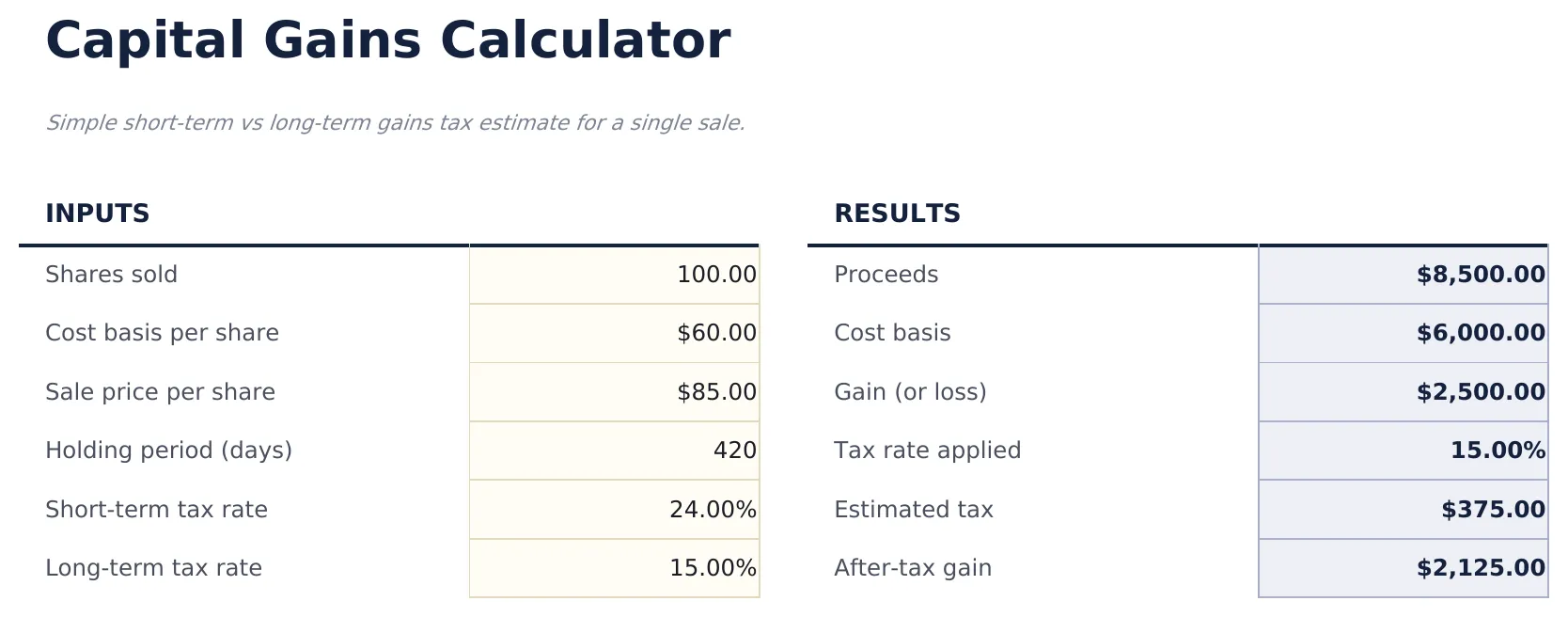The height and width of the screenshot is (617, 1568).
Task: Click the Holding period (days) label
Action: [169, 451]
